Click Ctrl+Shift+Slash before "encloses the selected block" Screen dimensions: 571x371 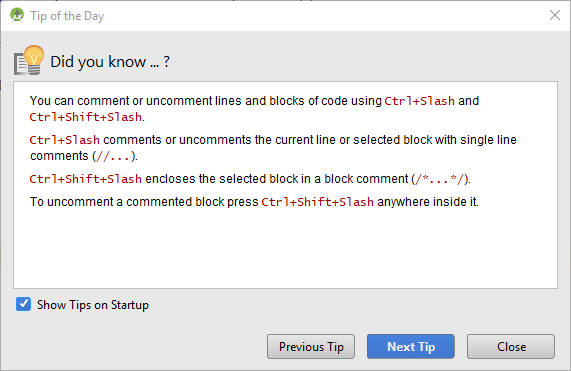tap(86, 179)
